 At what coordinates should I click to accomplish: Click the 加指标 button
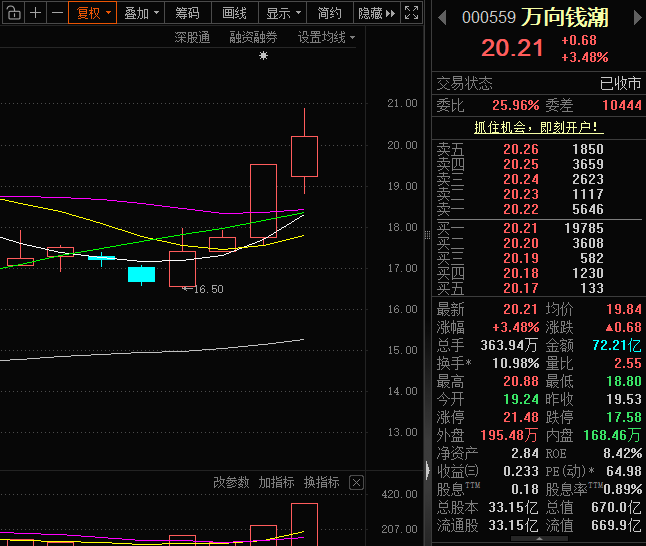click(x=276, y=482)
